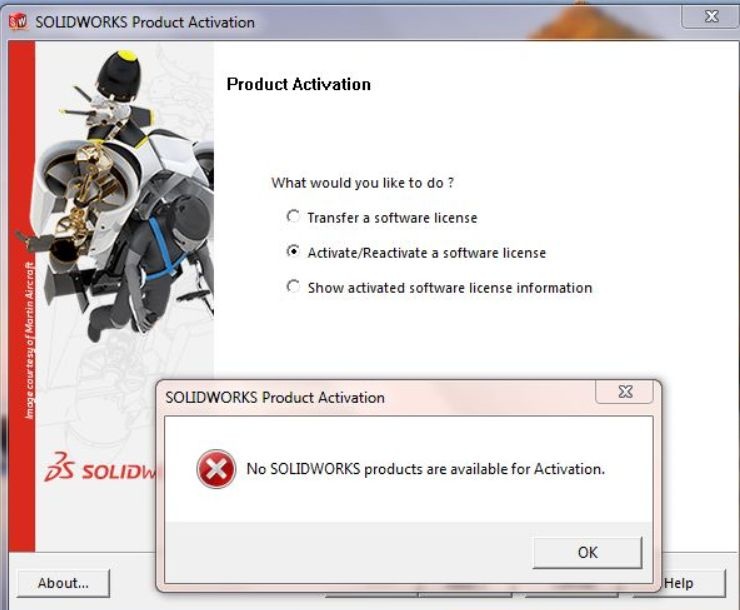Click the No SOLIDWORKS products available message

pos(426,469)
